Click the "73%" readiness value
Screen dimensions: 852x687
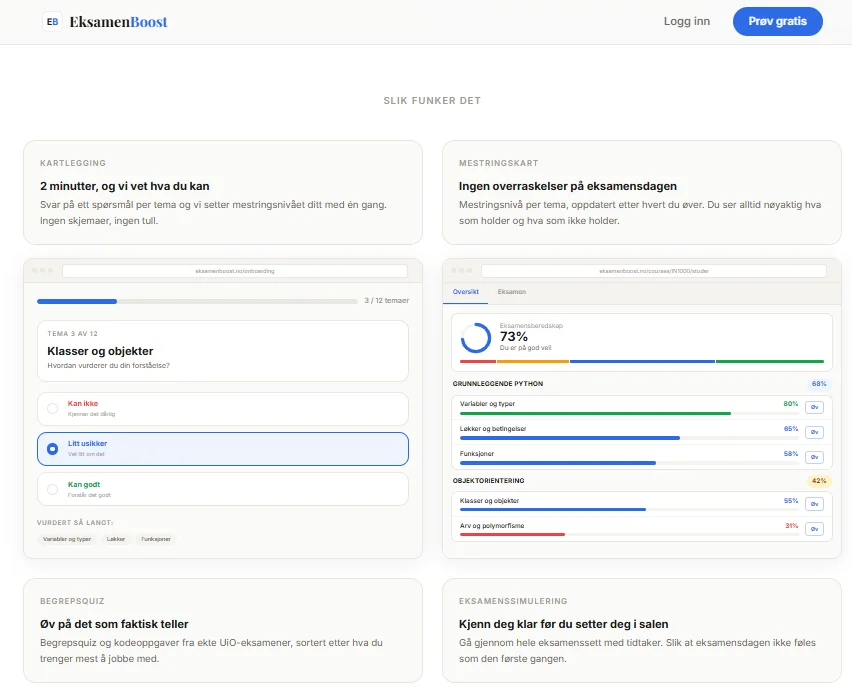(513, 336)
